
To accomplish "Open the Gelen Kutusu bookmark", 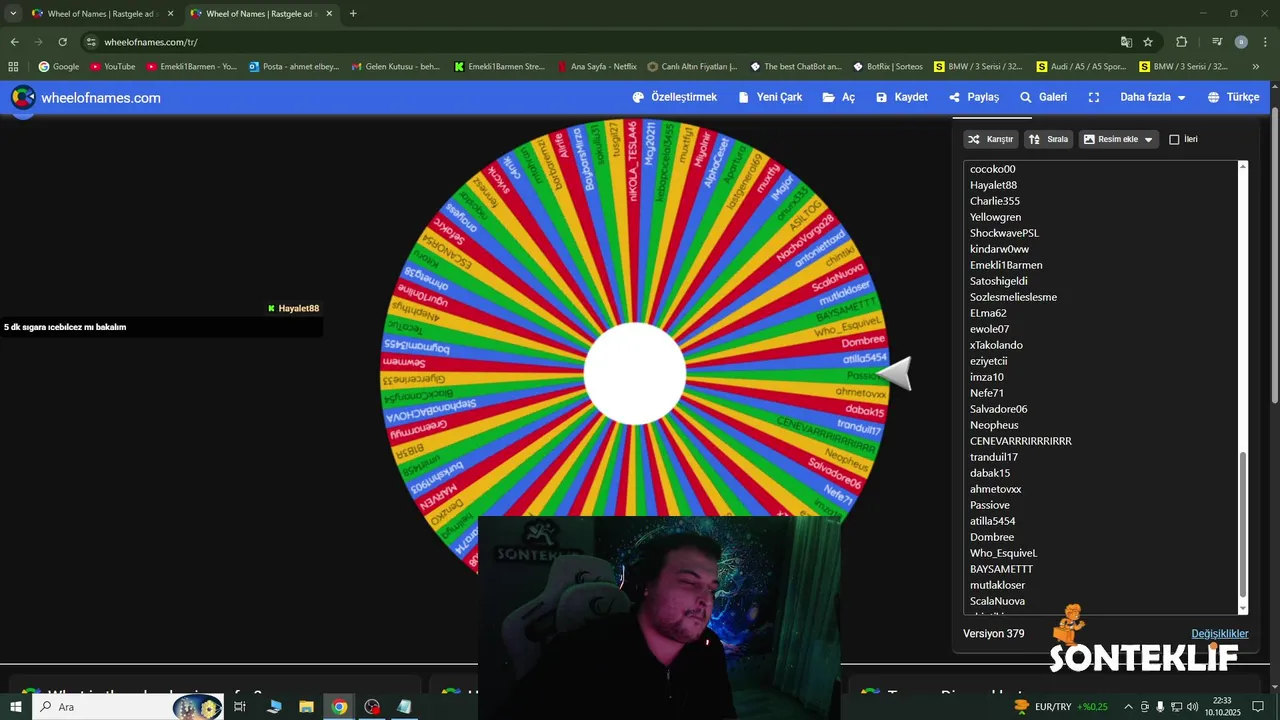I will point(396,67).
